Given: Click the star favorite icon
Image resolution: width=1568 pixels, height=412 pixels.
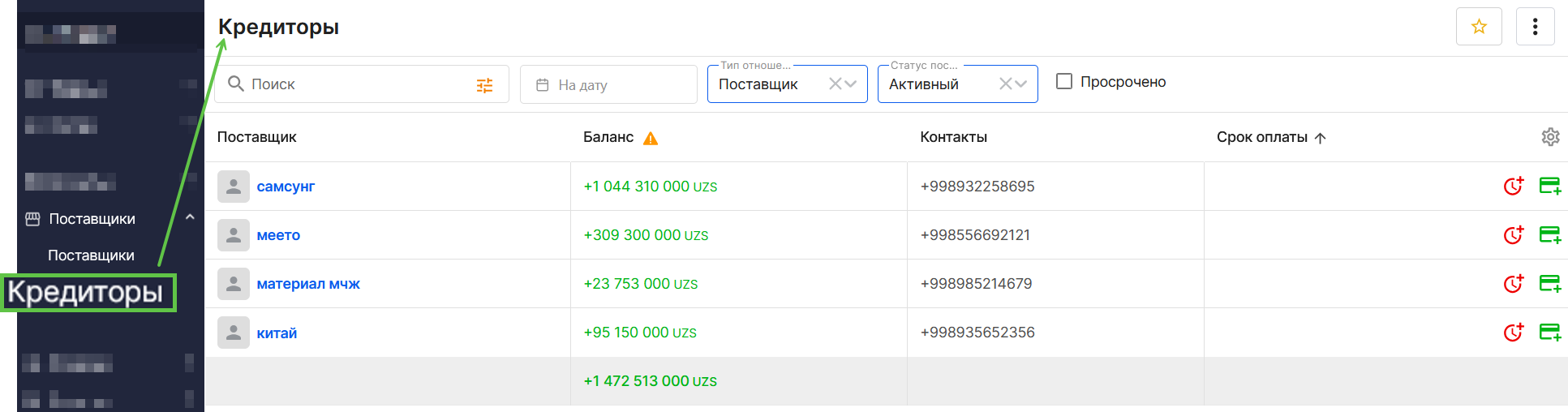Looking at the screenshot, I should point(1479,27).
